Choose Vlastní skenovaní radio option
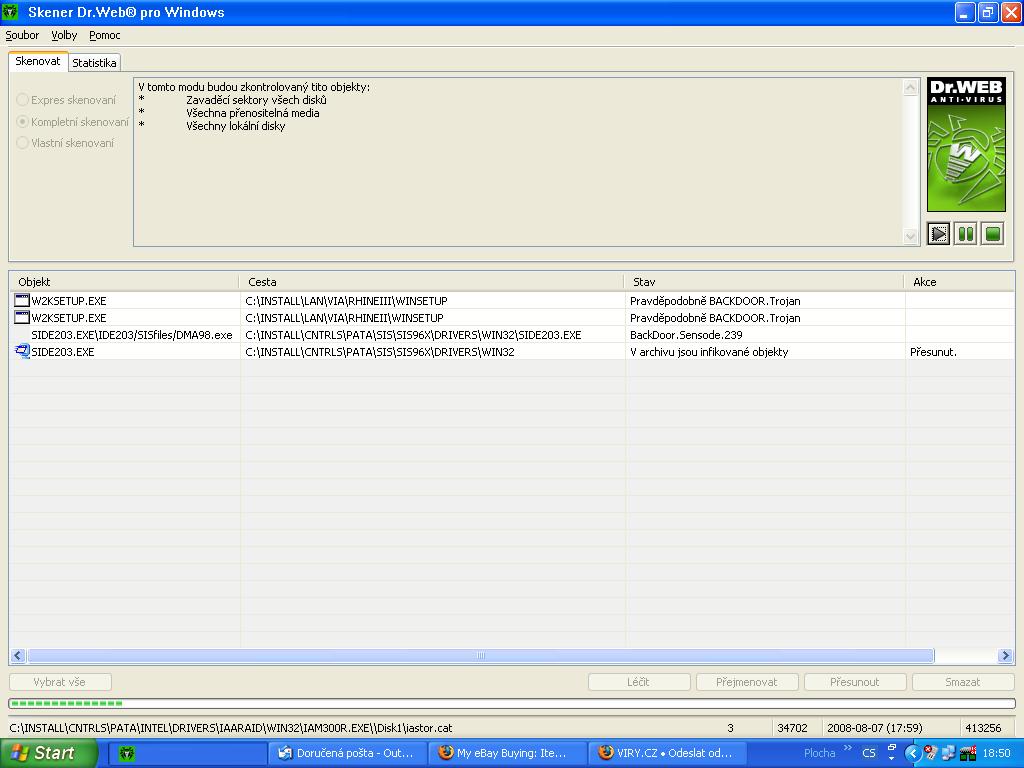Screen dimensions: 1024x768 point(22,143)
